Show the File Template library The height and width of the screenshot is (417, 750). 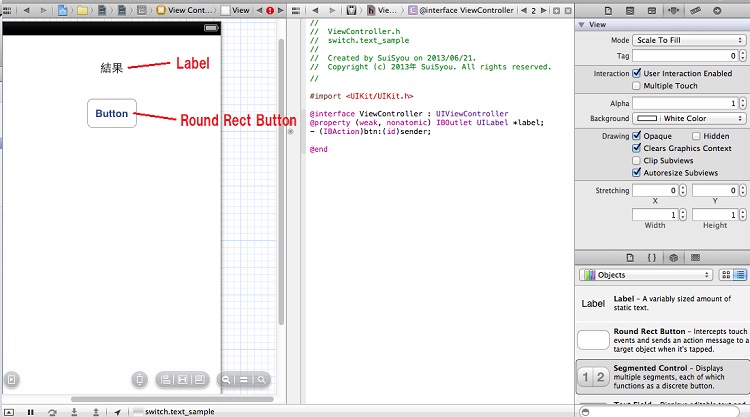coord(629,257)
